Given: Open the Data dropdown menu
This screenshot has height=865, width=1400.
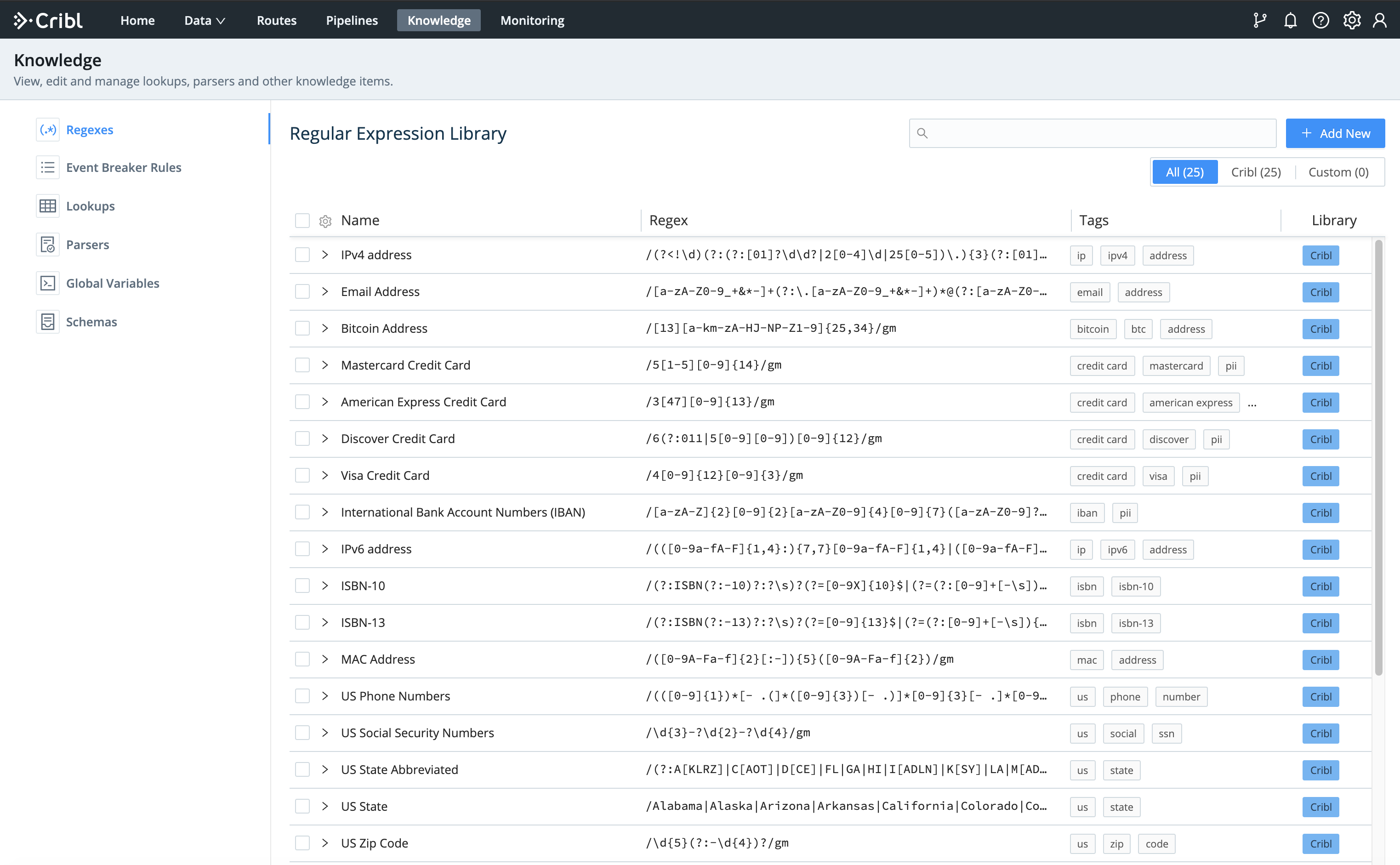Looking at the screenshot, I should [x=205, y=21].
